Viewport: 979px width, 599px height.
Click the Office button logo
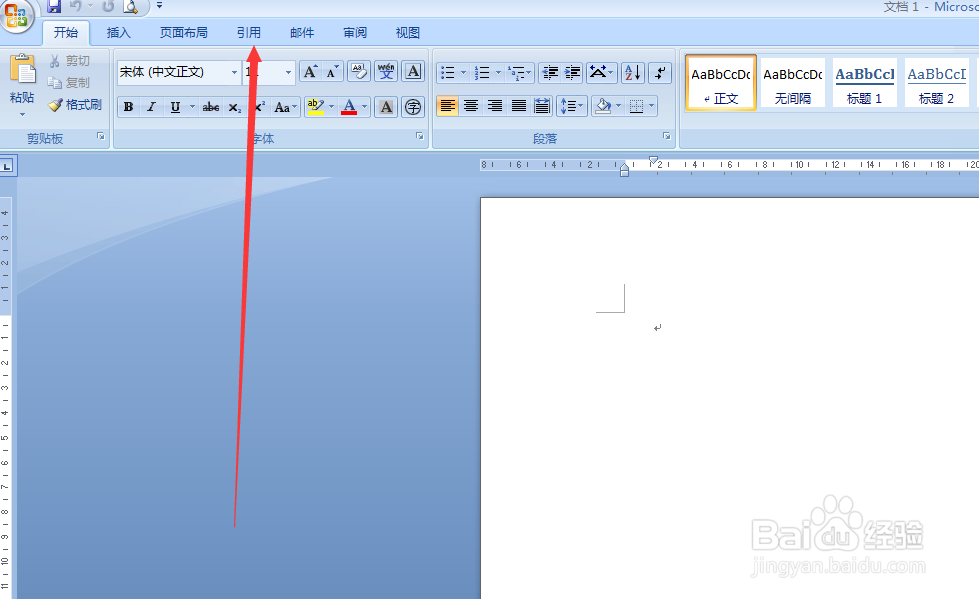pos(17,15)
